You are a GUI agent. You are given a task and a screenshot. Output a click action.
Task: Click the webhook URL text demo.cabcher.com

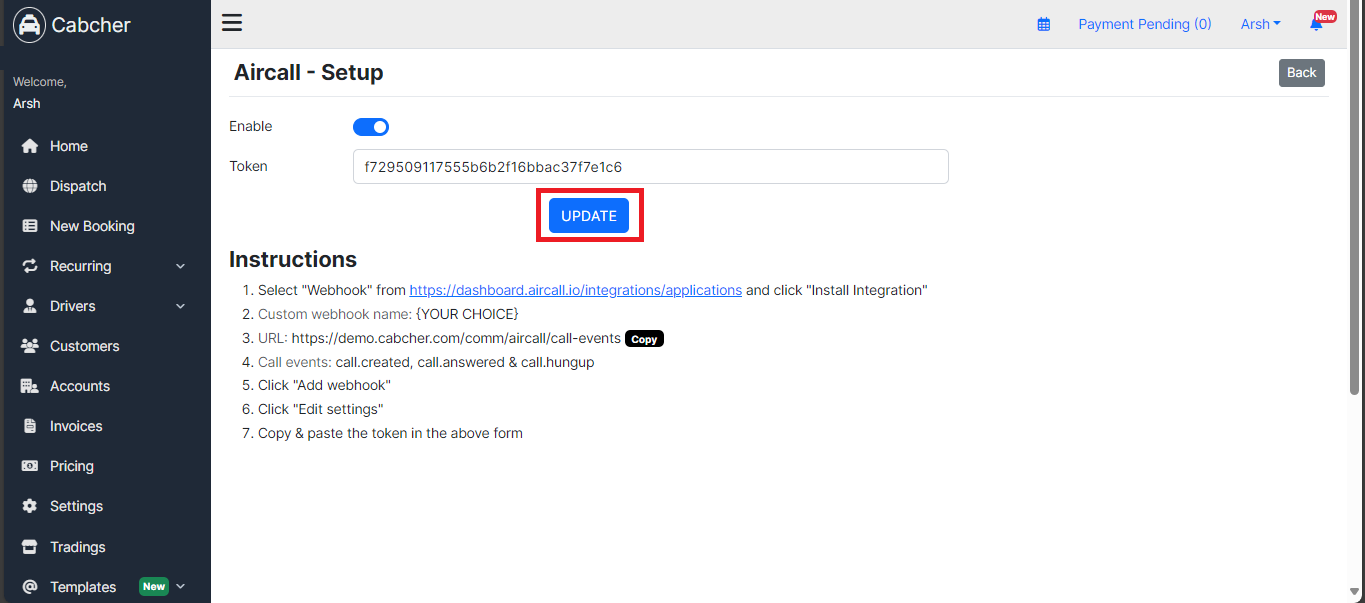pos(456,338)
